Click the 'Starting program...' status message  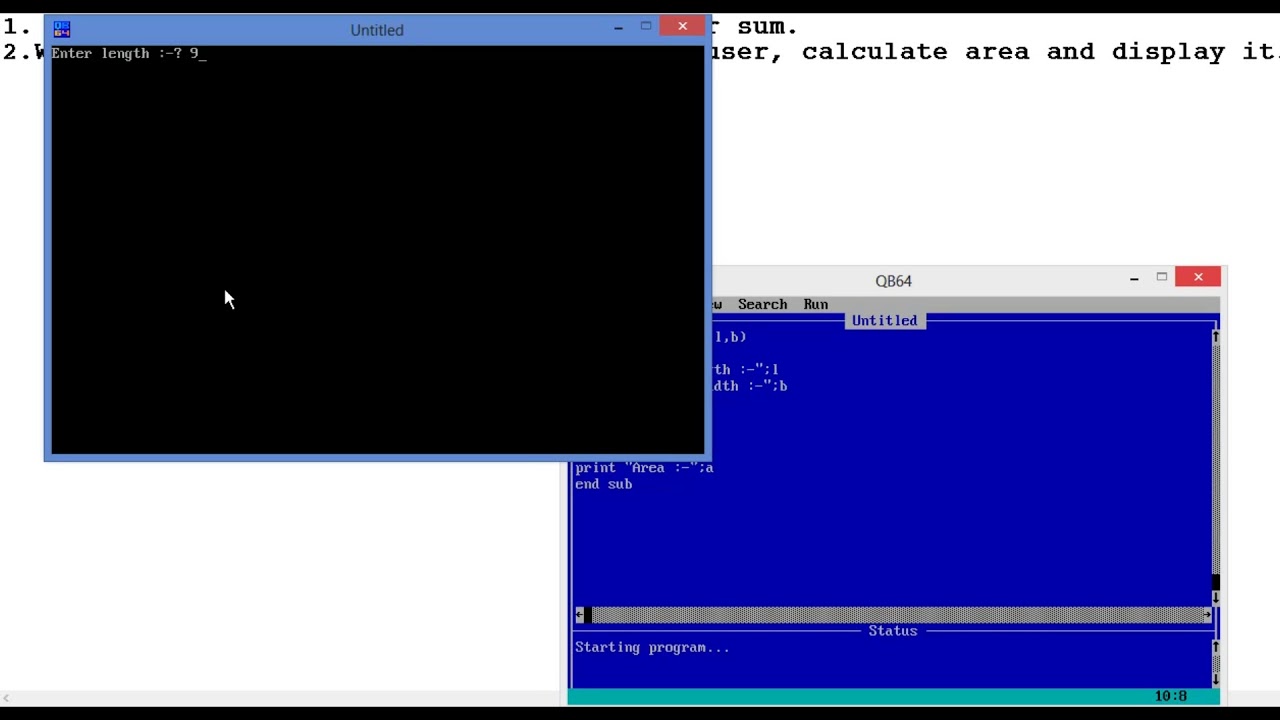[x=652, y=647]
